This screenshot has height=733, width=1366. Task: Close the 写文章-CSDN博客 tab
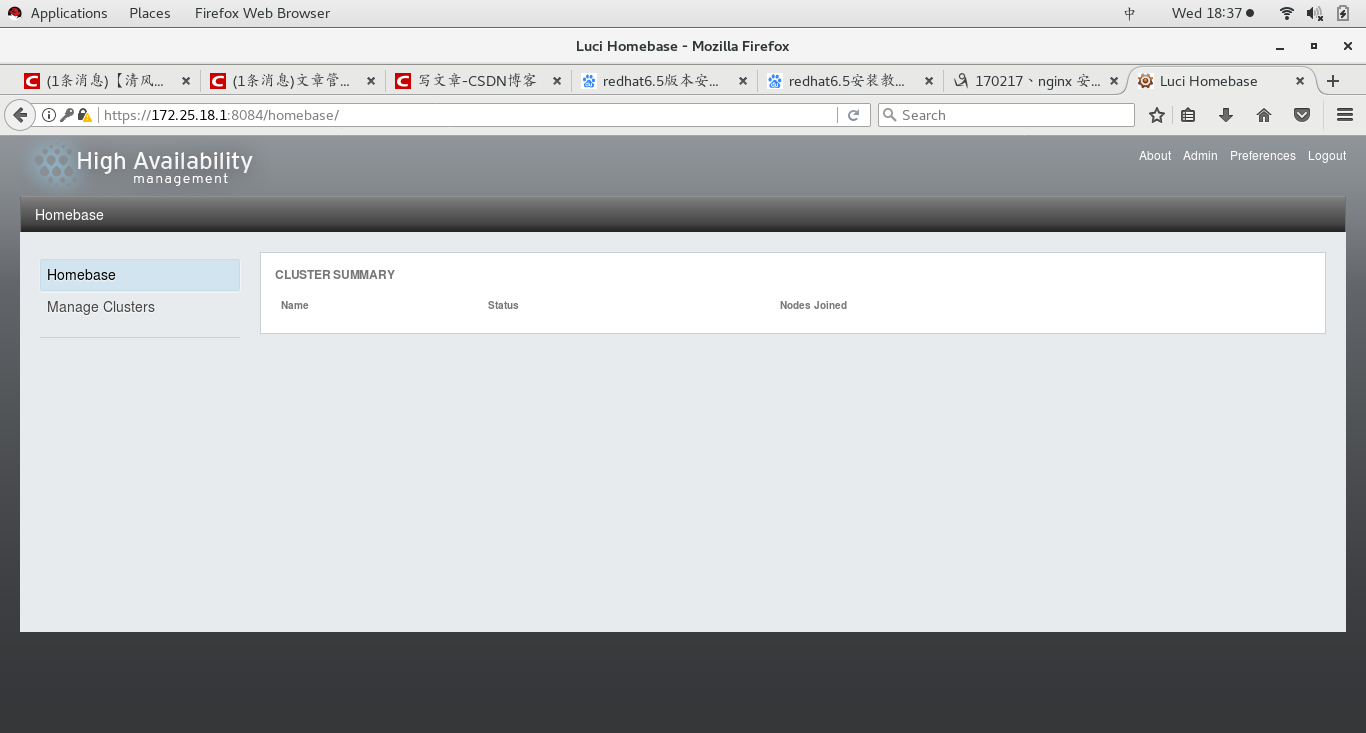point(557,81)
